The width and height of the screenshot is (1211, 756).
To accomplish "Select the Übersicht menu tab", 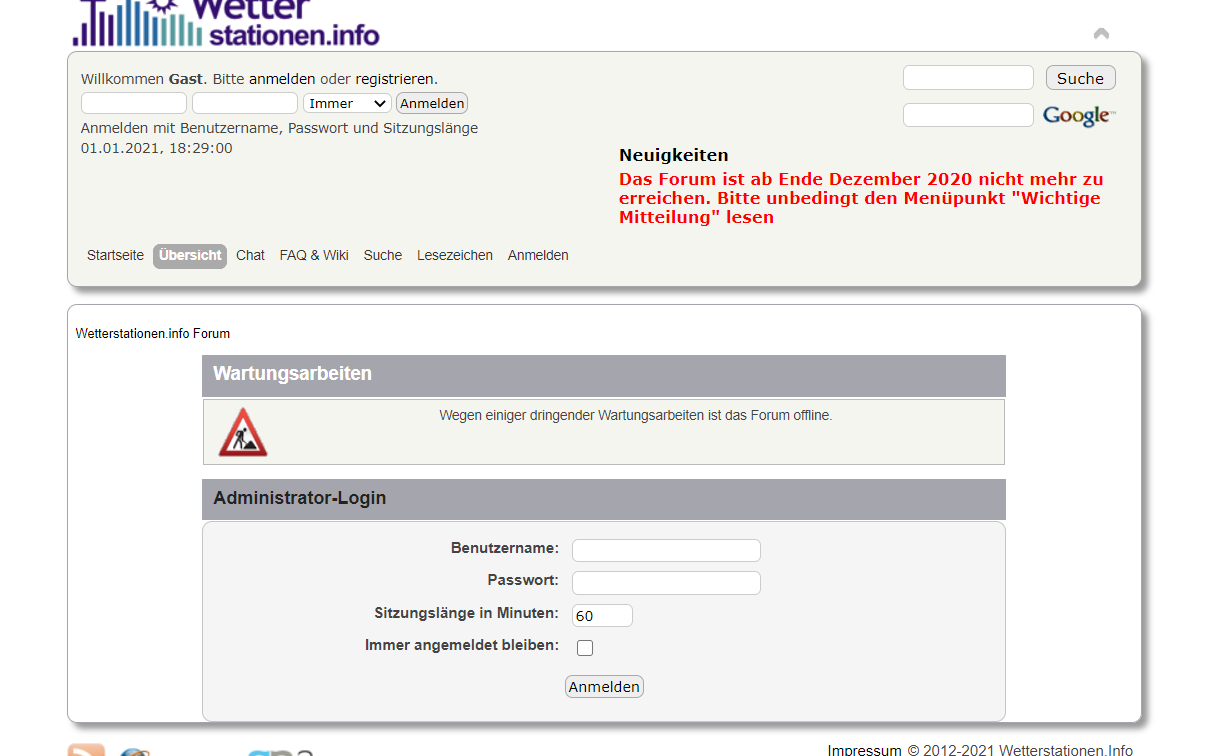I will (190, 256).
